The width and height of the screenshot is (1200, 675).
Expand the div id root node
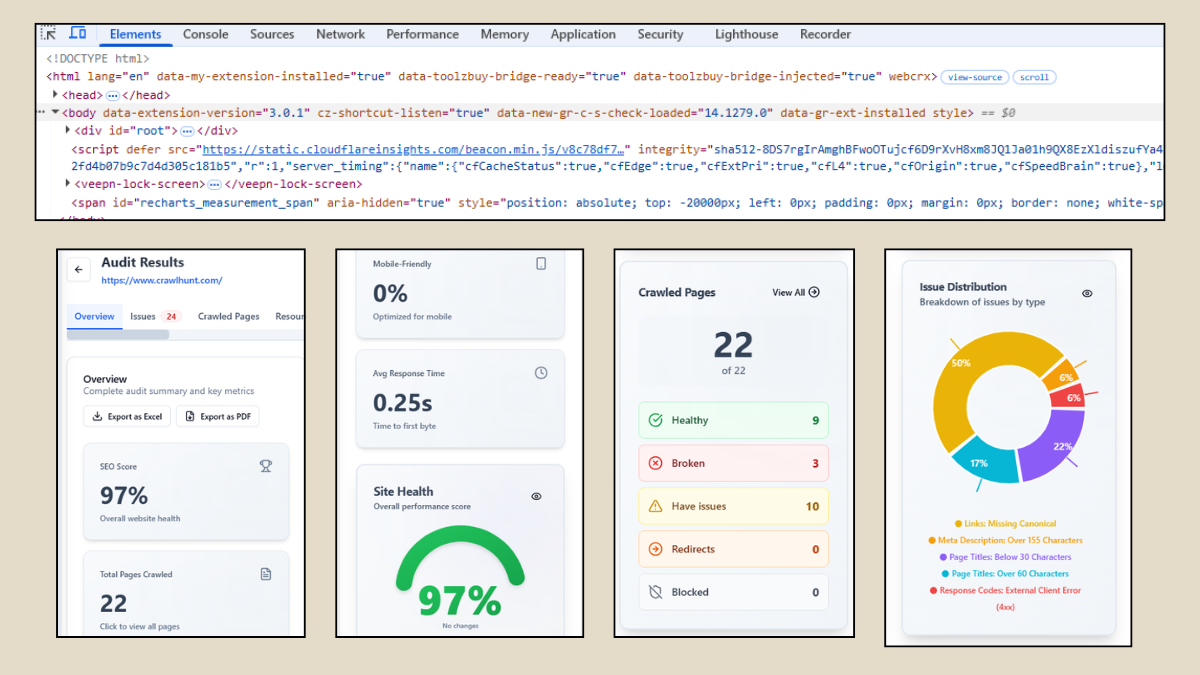click(69, 131)
